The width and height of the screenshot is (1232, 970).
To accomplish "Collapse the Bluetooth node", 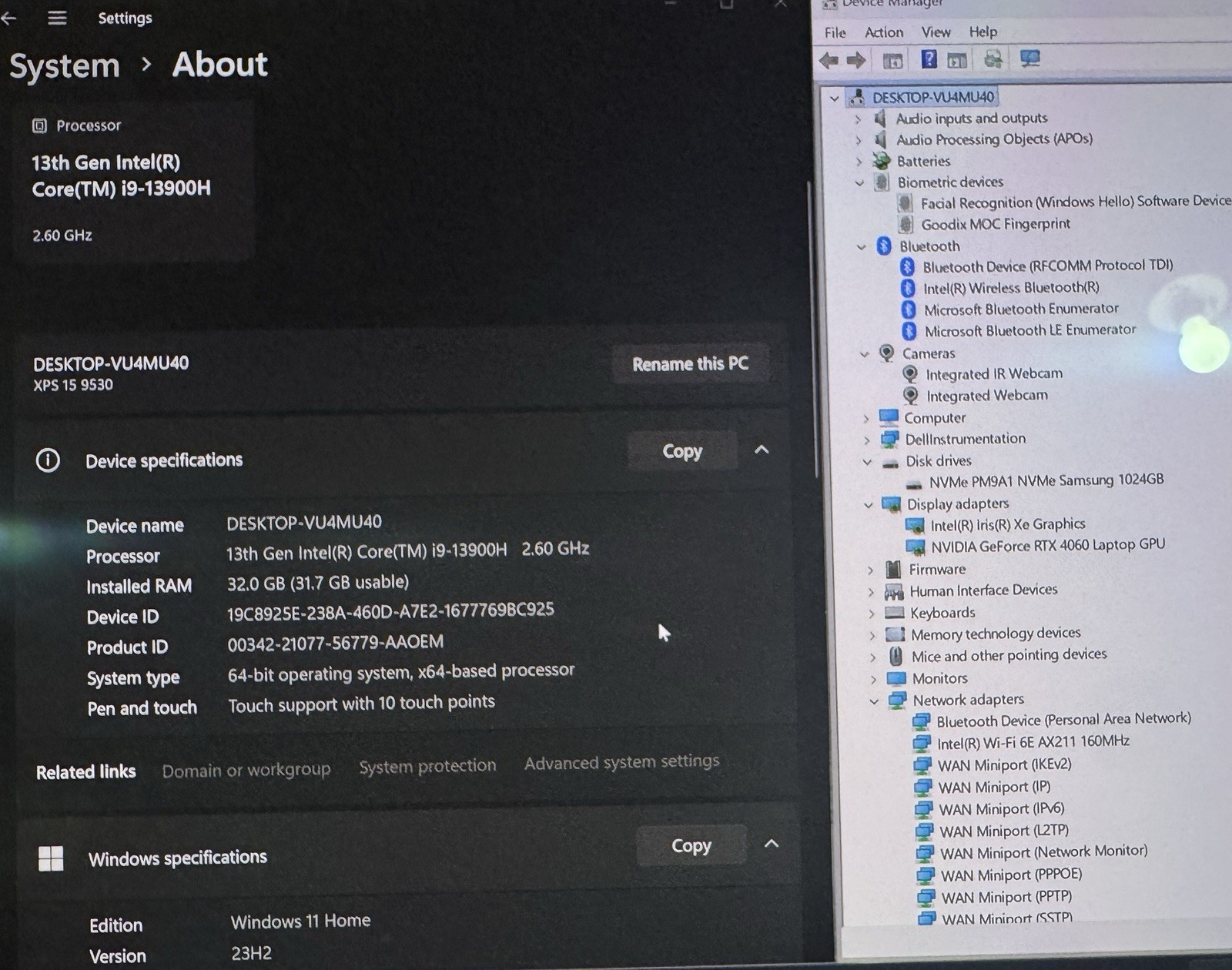I will click(x=862, y=247).
